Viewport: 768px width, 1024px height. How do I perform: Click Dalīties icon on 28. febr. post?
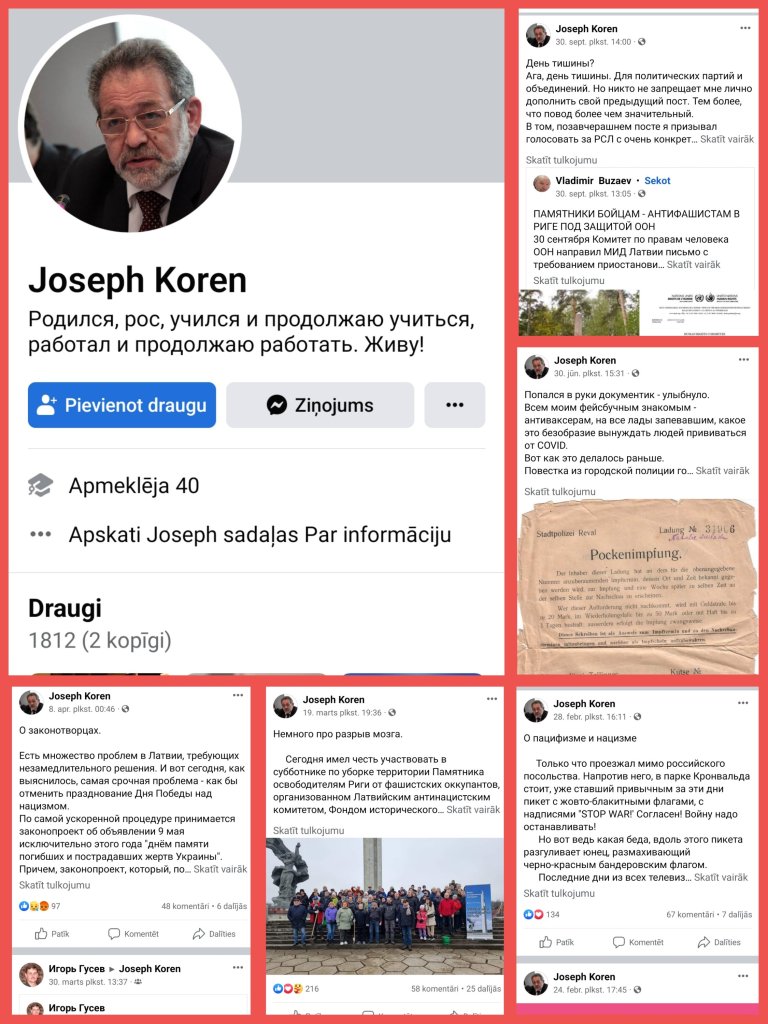[x=703, y=942]
